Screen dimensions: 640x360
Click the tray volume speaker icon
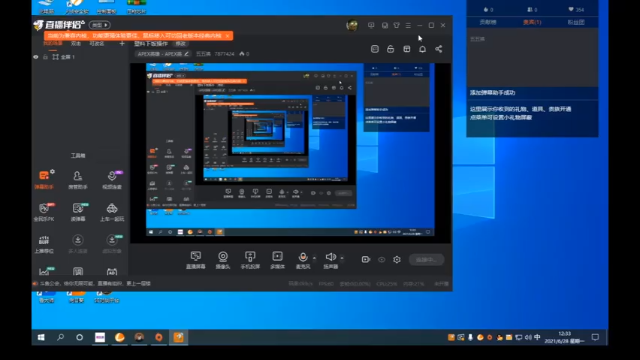528,337
